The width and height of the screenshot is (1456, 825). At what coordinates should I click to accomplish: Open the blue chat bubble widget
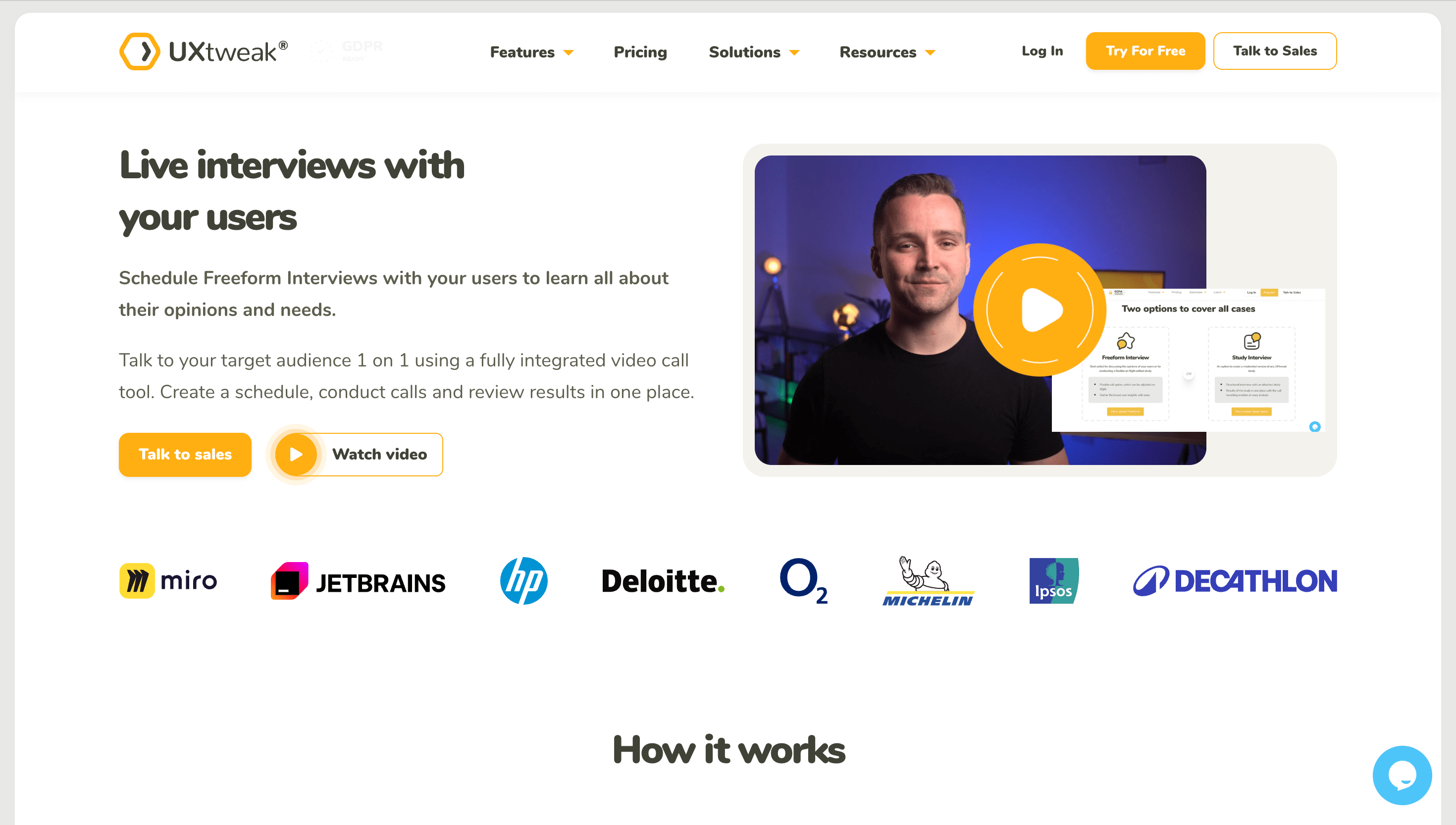[x=1402, y=775]
